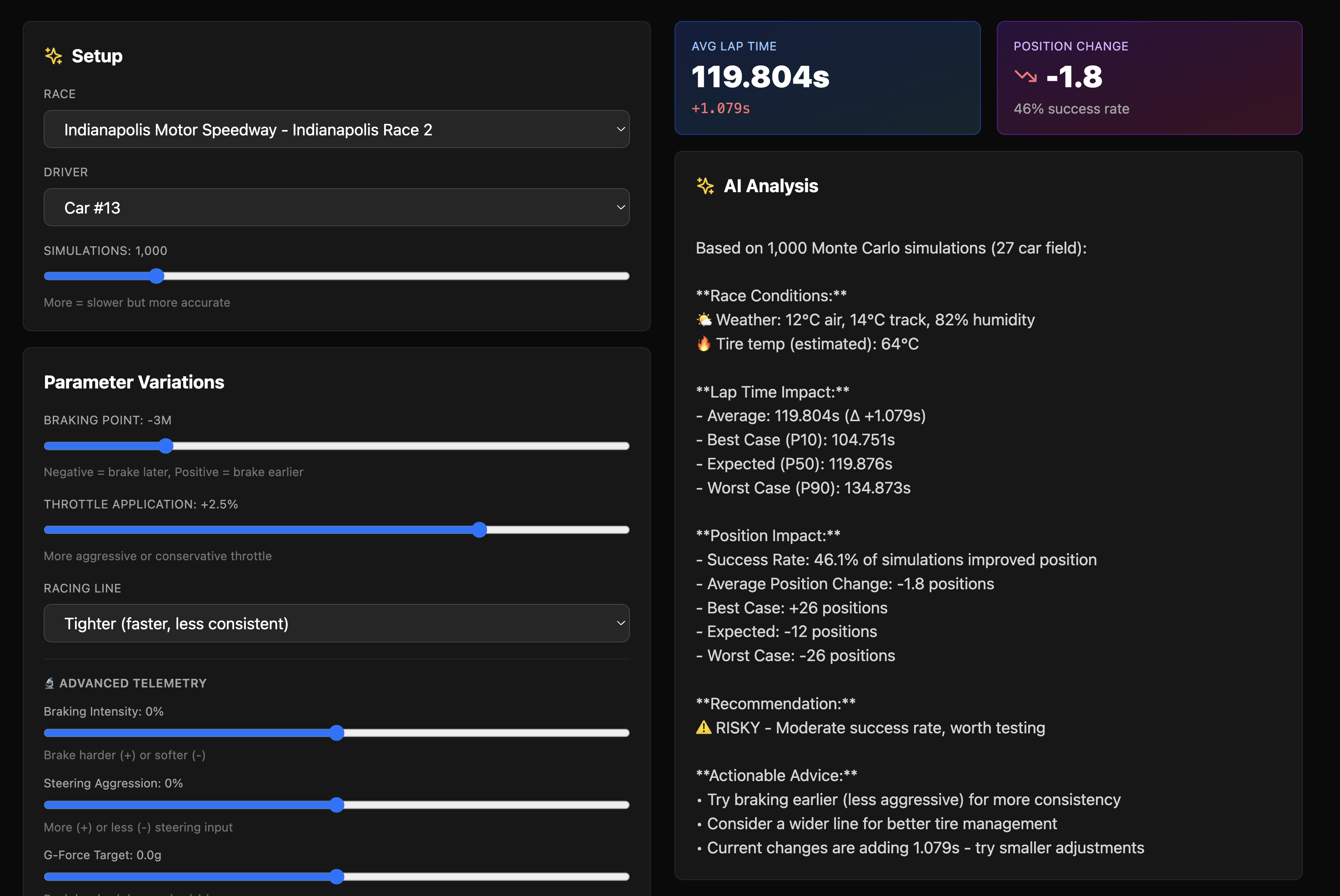Click the sparkle icon beside Setup
Image resolution: width=1340 pixels, height=896 pixels.
(x=53, y=56)
